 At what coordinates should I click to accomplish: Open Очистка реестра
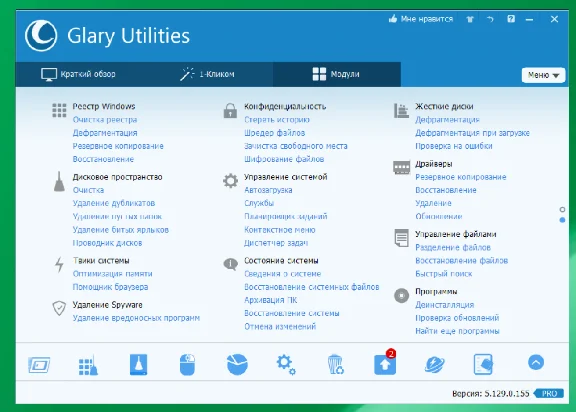tap(105, 120)
